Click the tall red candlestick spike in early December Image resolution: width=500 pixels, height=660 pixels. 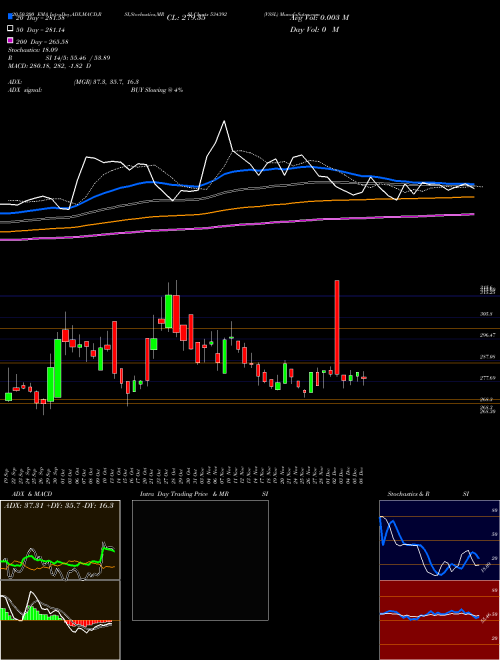337,327
